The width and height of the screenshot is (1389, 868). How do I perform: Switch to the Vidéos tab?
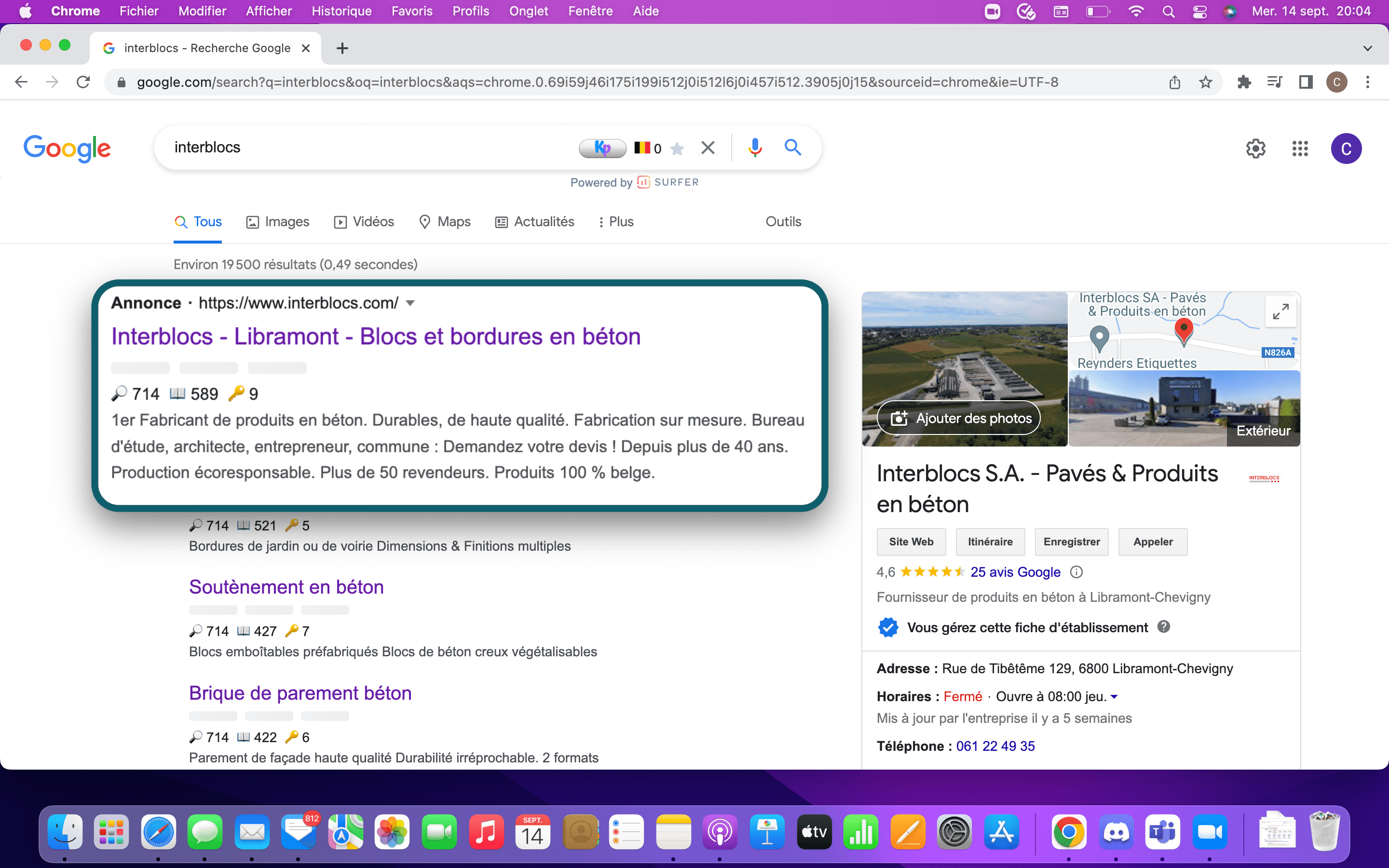click(x=364, y=222)
